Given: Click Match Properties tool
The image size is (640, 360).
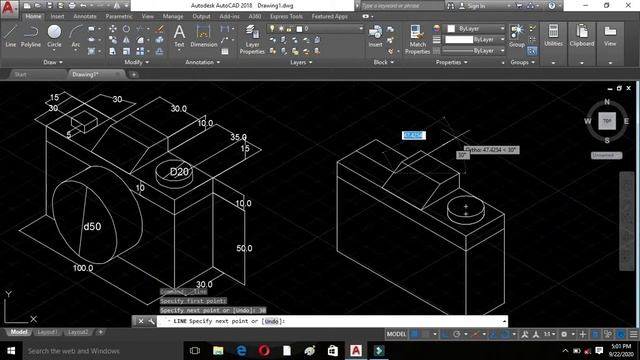Looking at the screenshot, I should (x=417, y=40).
